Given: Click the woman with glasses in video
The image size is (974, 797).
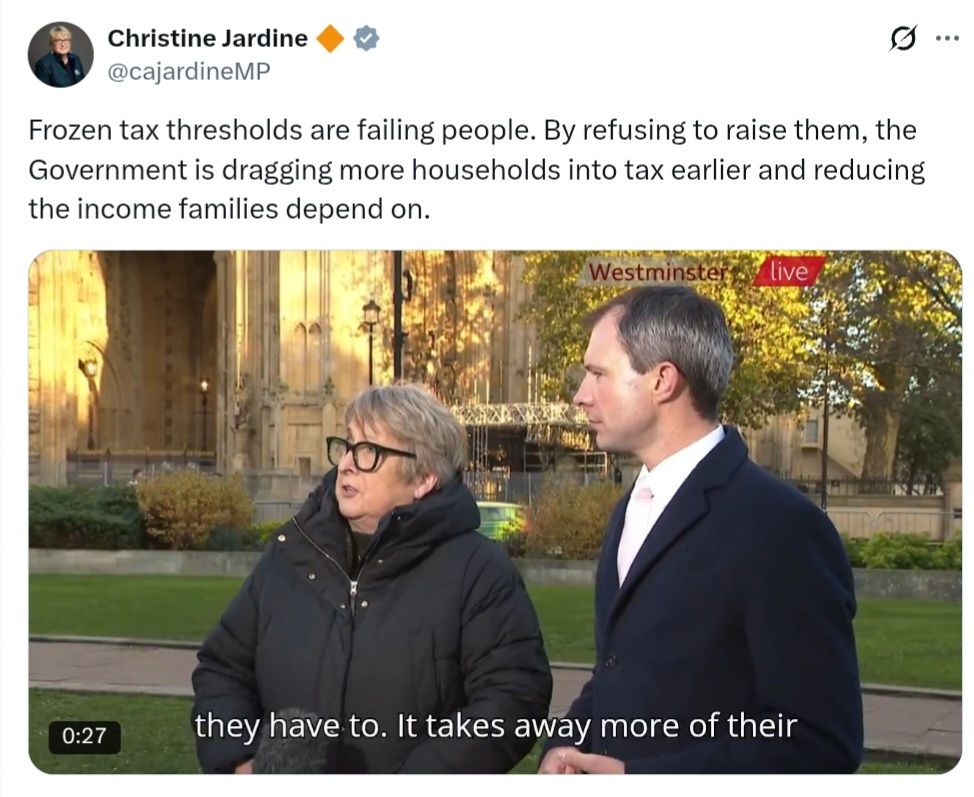Looking at the screenshot, I should (x=371, y=578).
